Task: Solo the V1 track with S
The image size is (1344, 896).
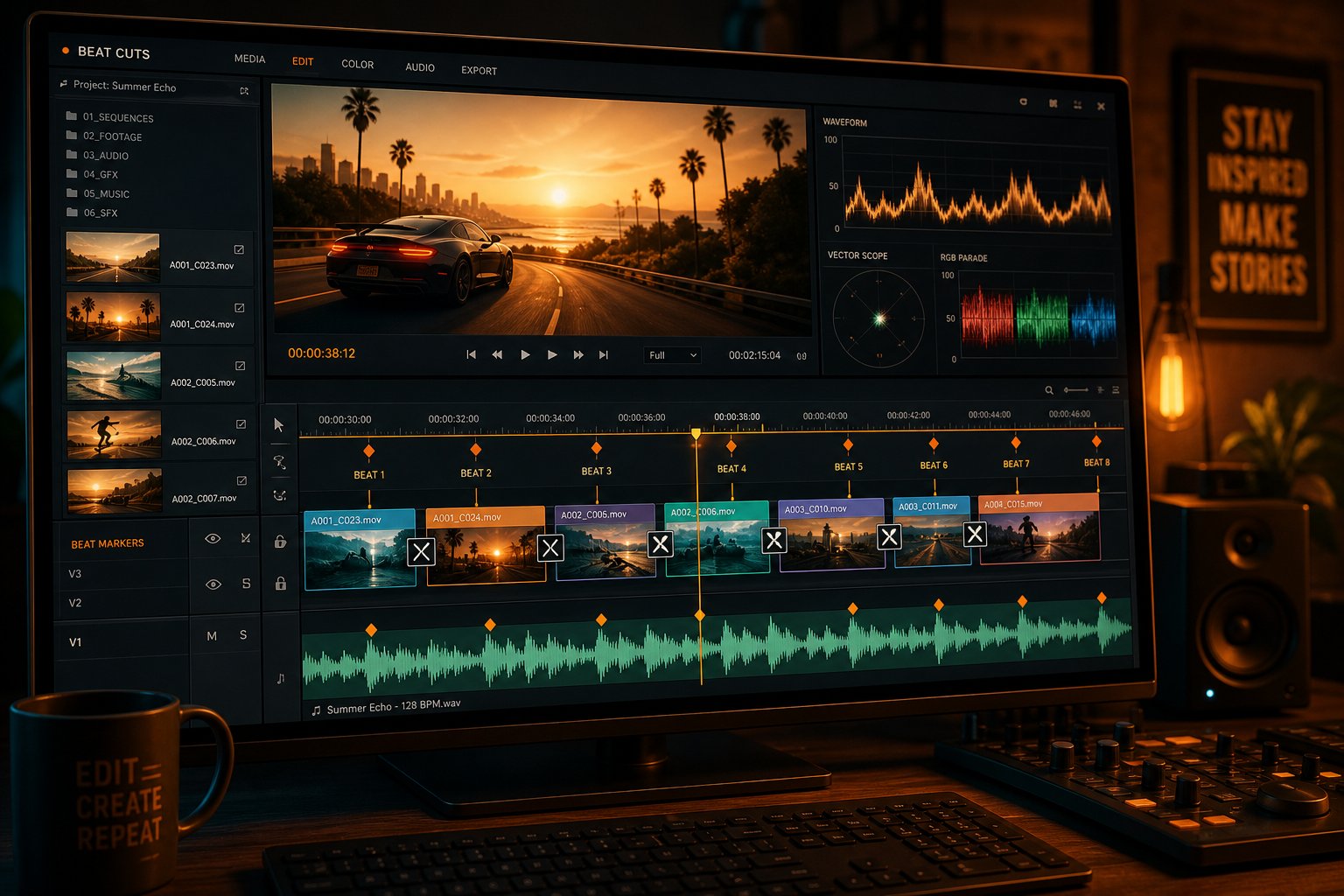Action: click(x=243, y=635)
